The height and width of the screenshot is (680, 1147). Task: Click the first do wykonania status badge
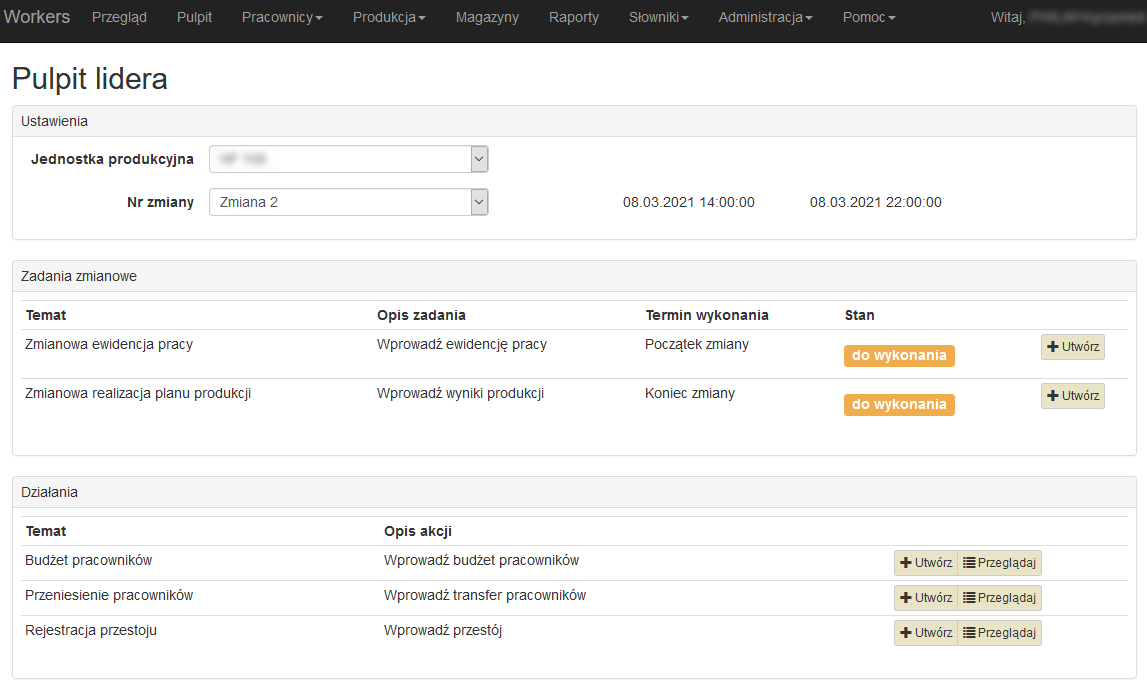coord(899,356)
